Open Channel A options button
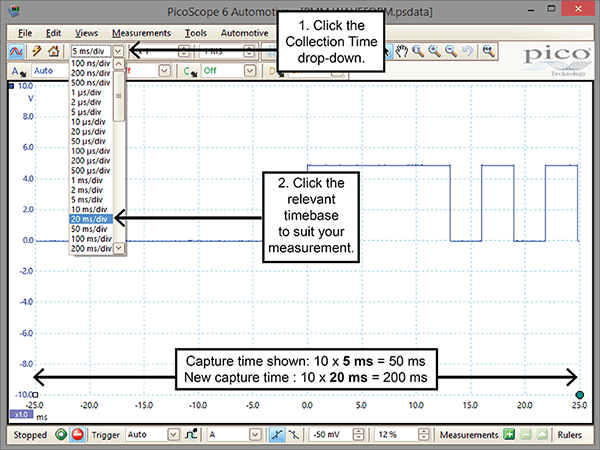Image resolution: width=600 pixels, height=450 pixels. tap(18, 71)
